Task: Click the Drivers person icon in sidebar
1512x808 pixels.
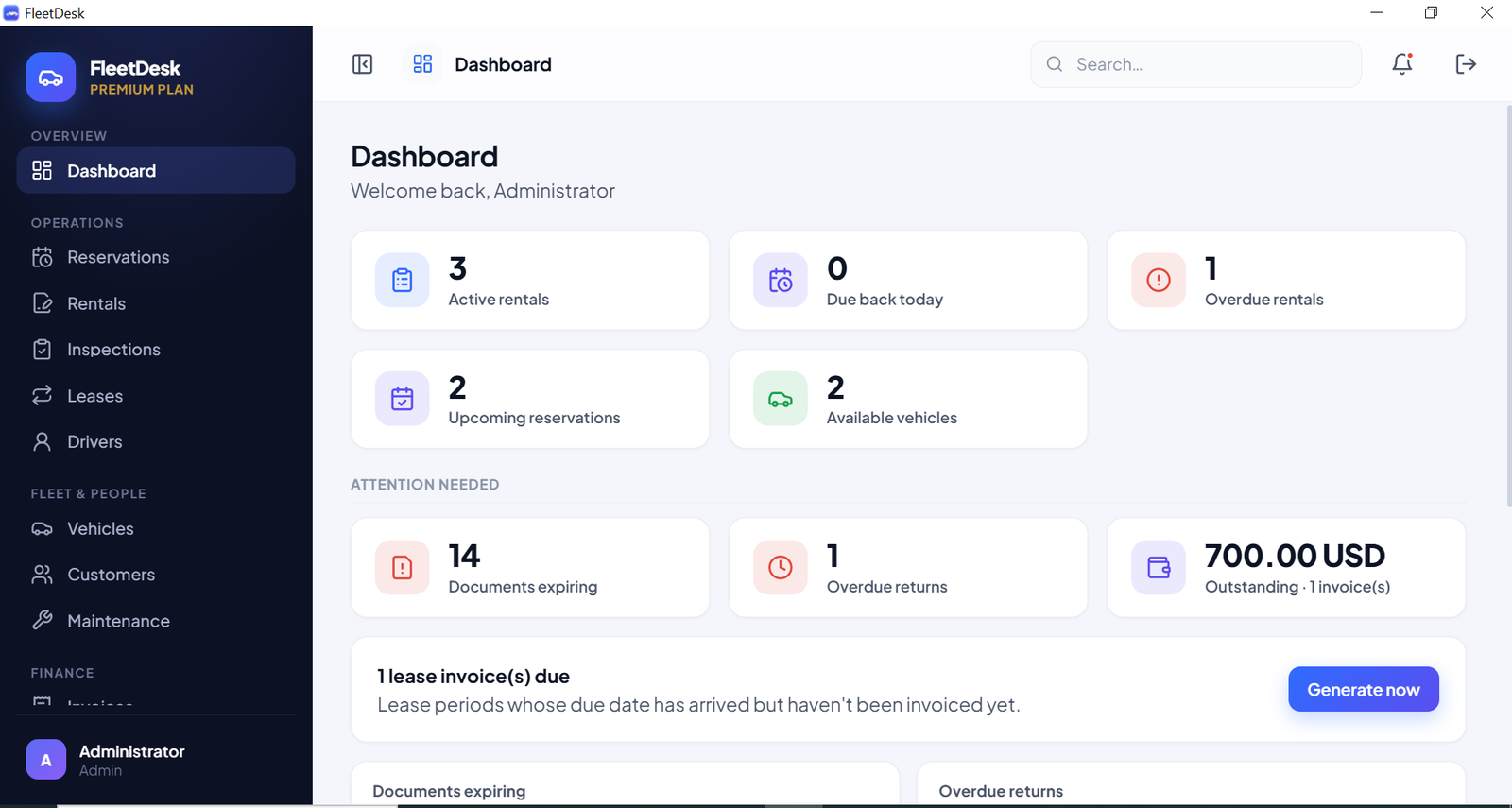Action: (x=43, y=441)
